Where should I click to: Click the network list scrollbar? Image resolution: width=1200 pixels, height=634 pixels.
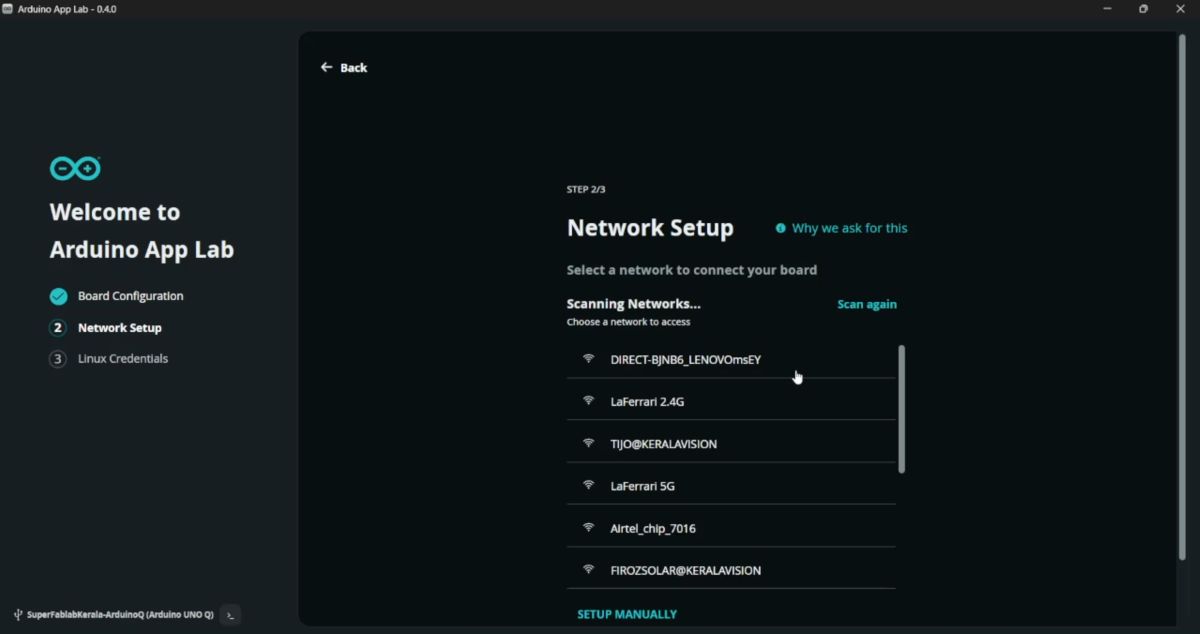tap(901, 408)
